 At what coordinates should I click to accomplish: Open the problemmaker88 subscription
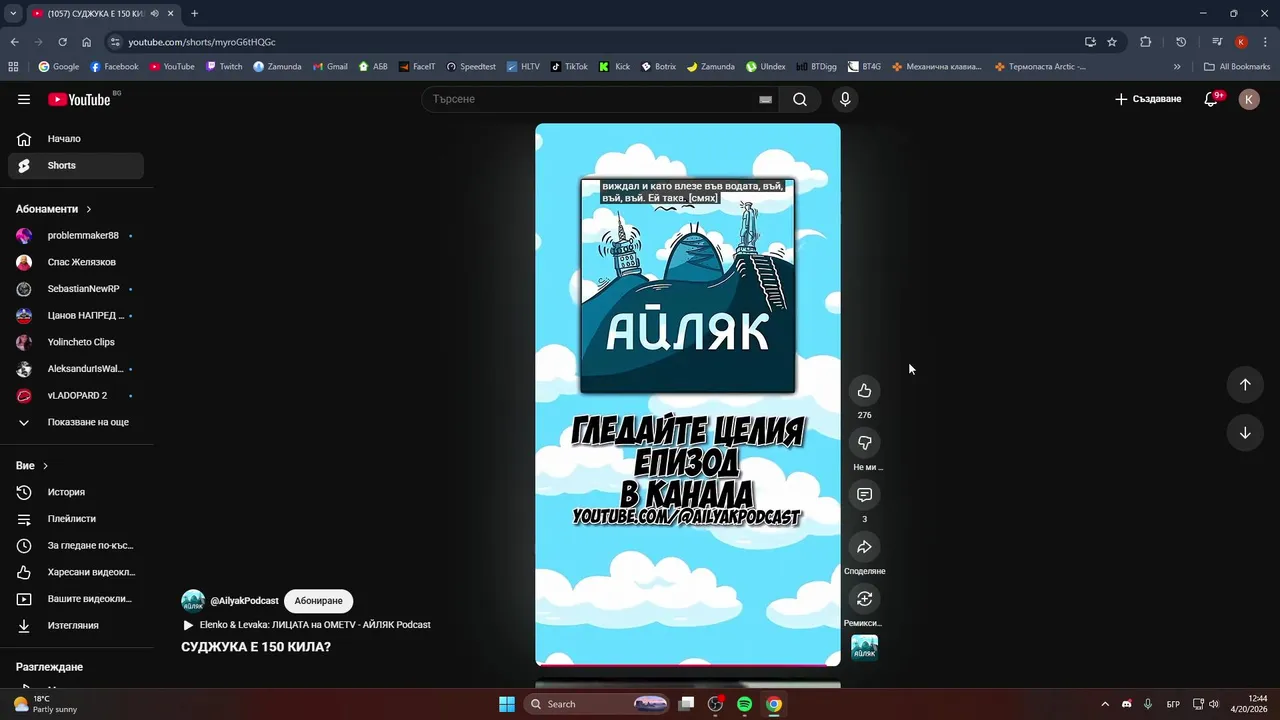76,236
